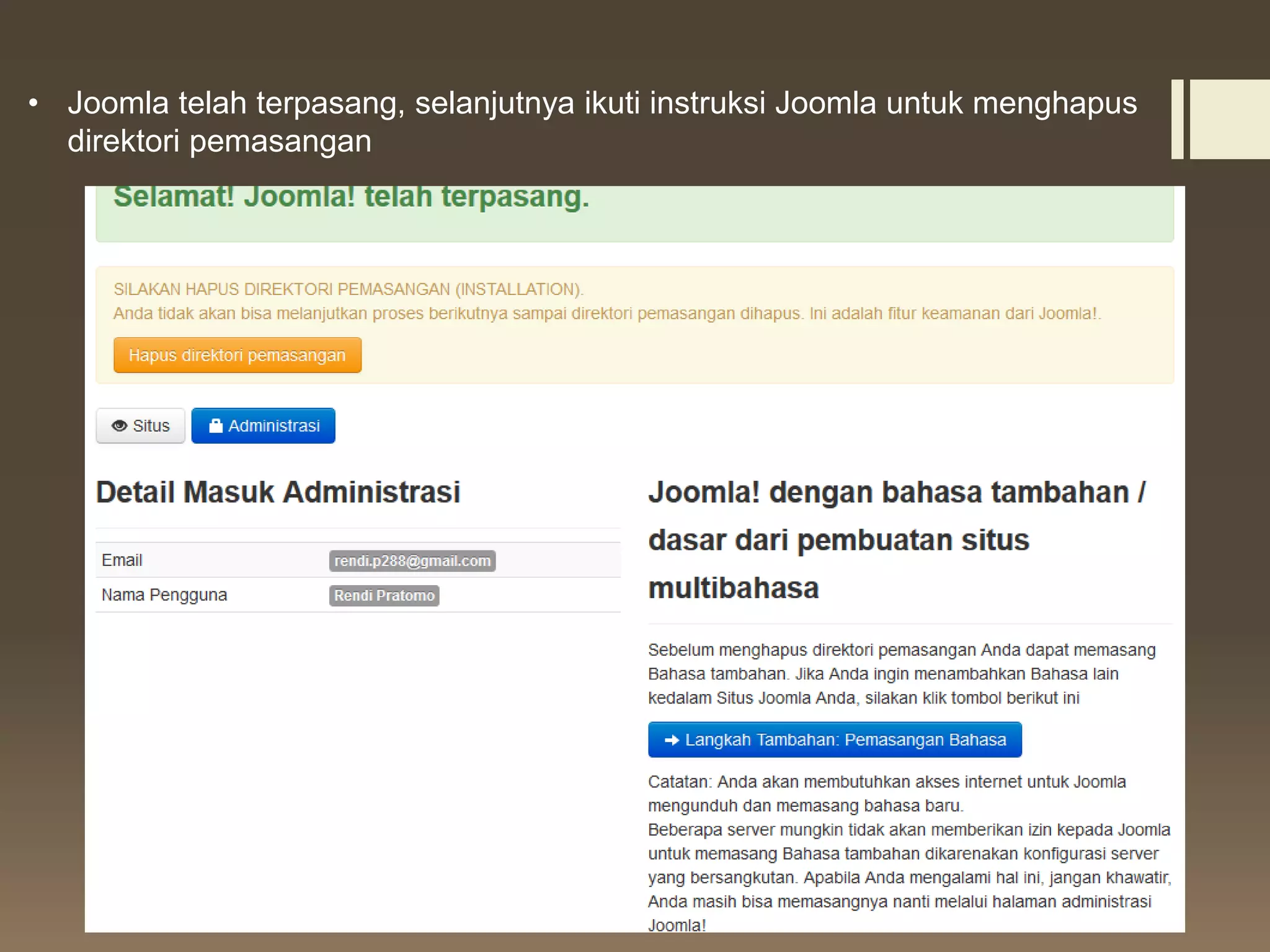Click the Selamat! Joomla! telah terpasang heading
This screenshot has width=1270, height=952.
351,197
